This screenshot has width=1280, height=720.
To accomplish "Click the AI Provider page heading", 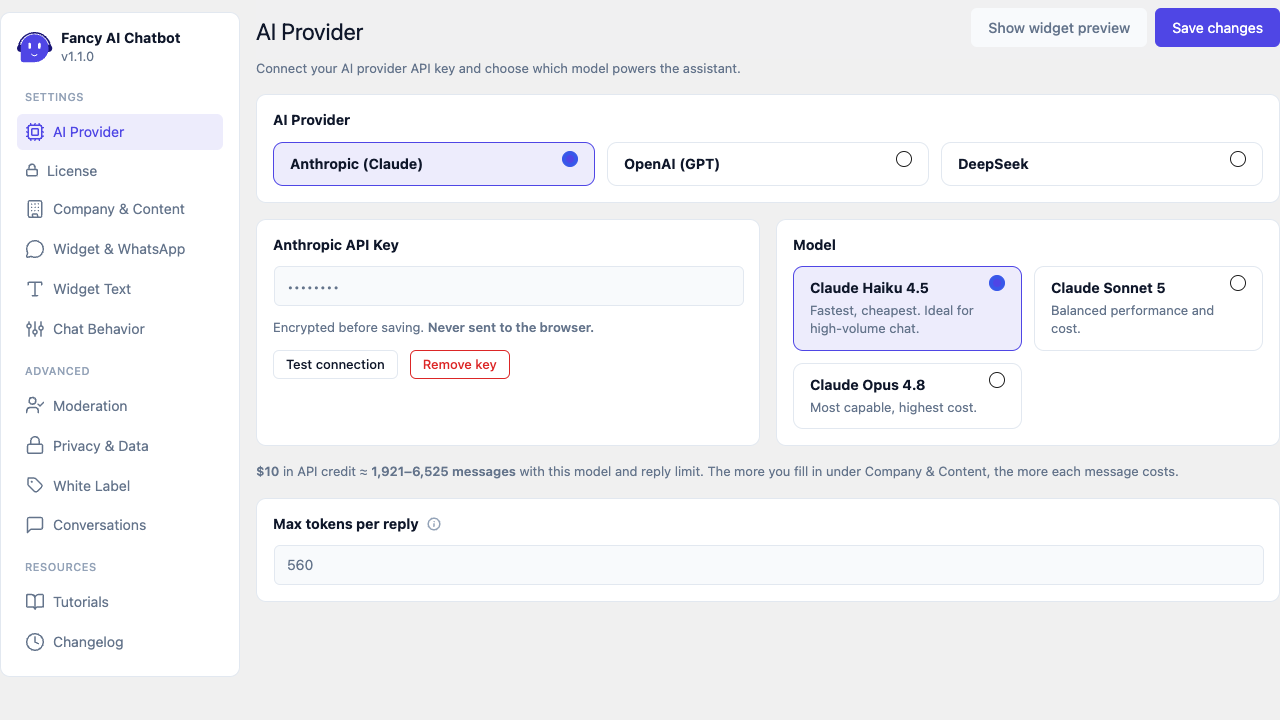I will click(x=310, y=32).
